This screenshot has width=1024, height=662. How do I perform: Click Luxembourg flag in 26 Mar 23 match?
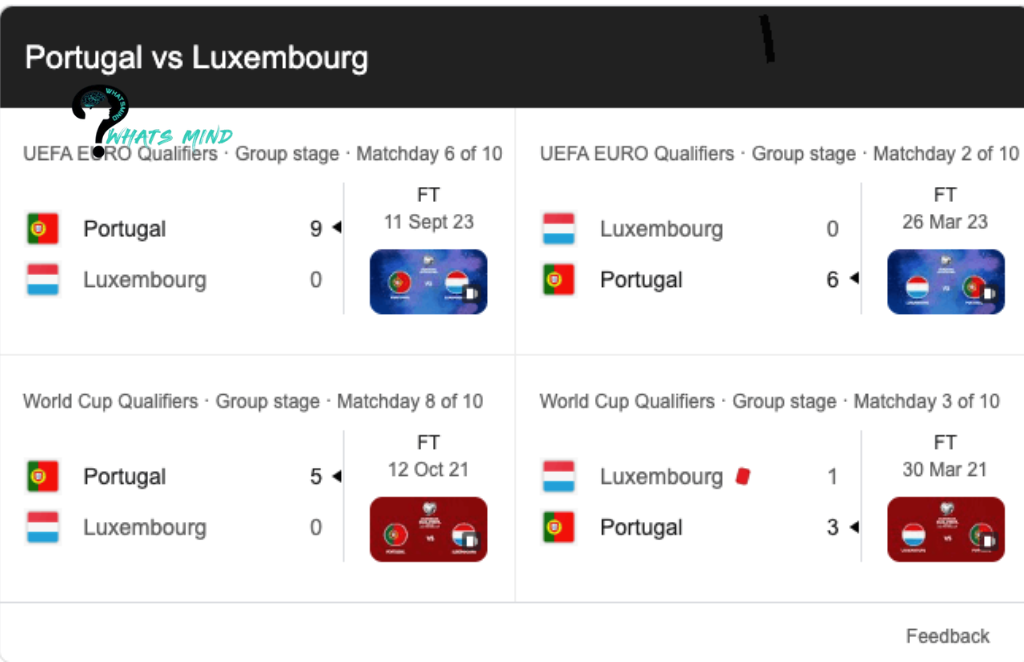coord(558,229)
